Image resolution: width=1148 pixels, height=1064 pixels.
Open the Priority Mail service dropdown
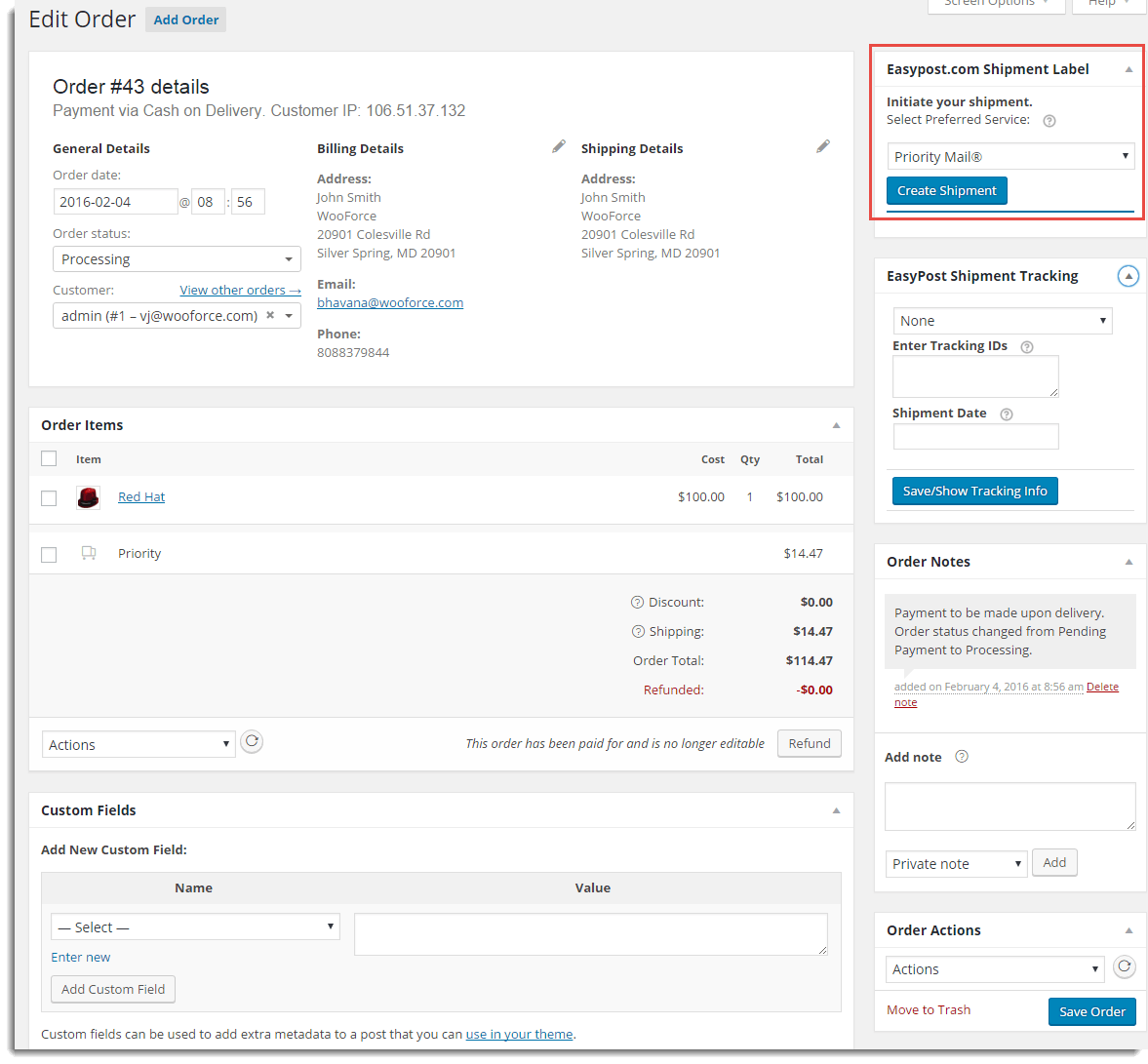tap(1009, 156)
